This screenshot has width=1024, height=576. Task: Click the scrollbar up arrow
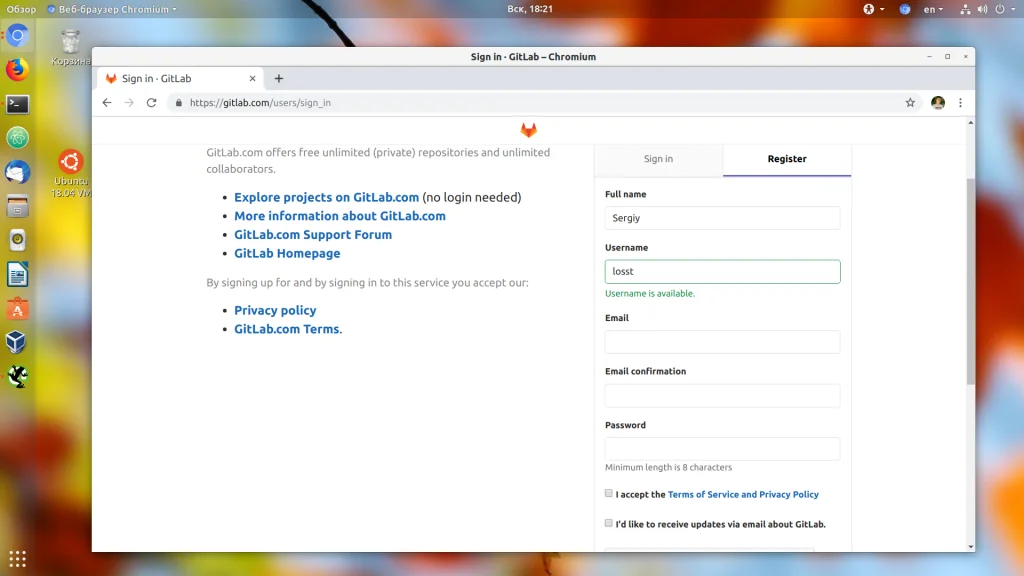click(970, 123)
